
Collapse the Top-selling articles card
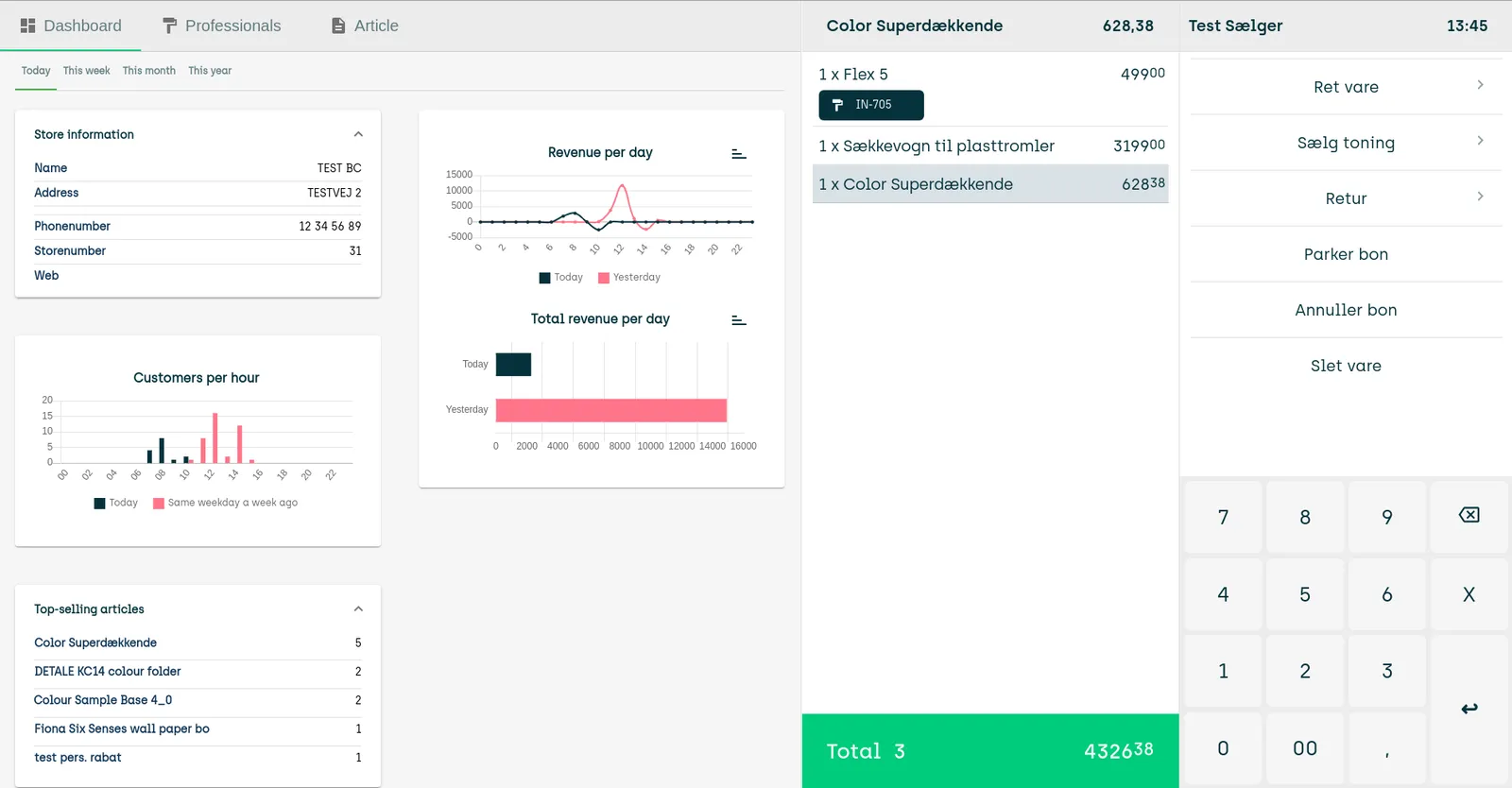358,609
